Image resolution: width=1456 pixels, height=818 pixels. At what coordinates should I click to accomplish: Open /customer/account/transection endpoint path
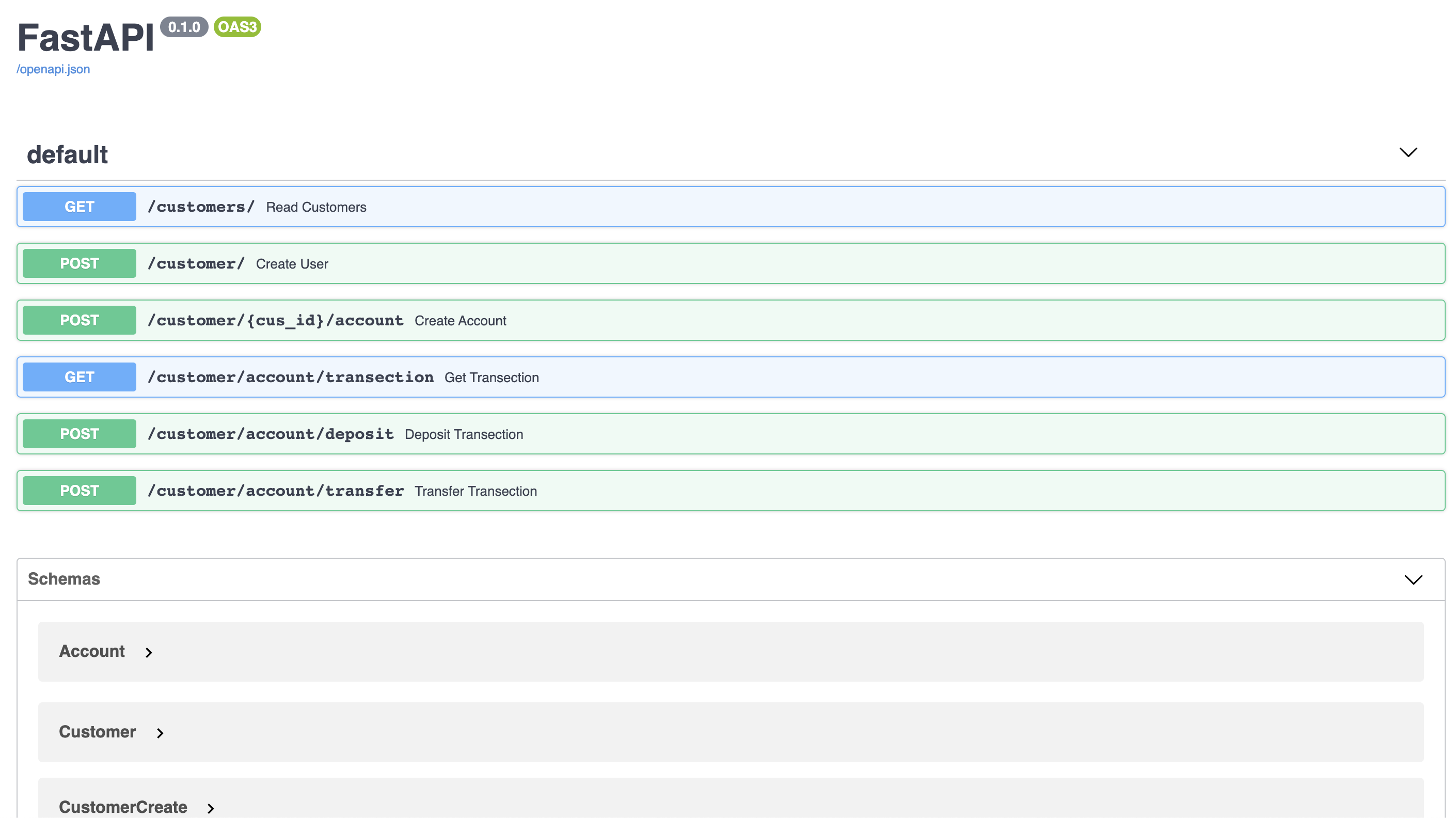click(290, 377)
